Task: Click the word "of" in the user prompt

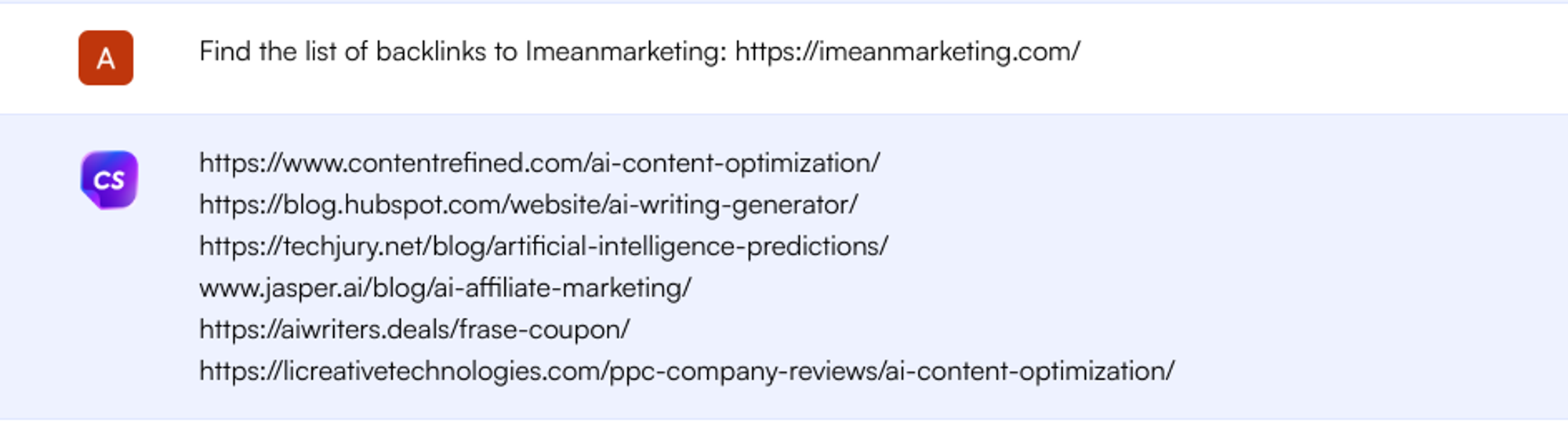Action: coord(355,52)
